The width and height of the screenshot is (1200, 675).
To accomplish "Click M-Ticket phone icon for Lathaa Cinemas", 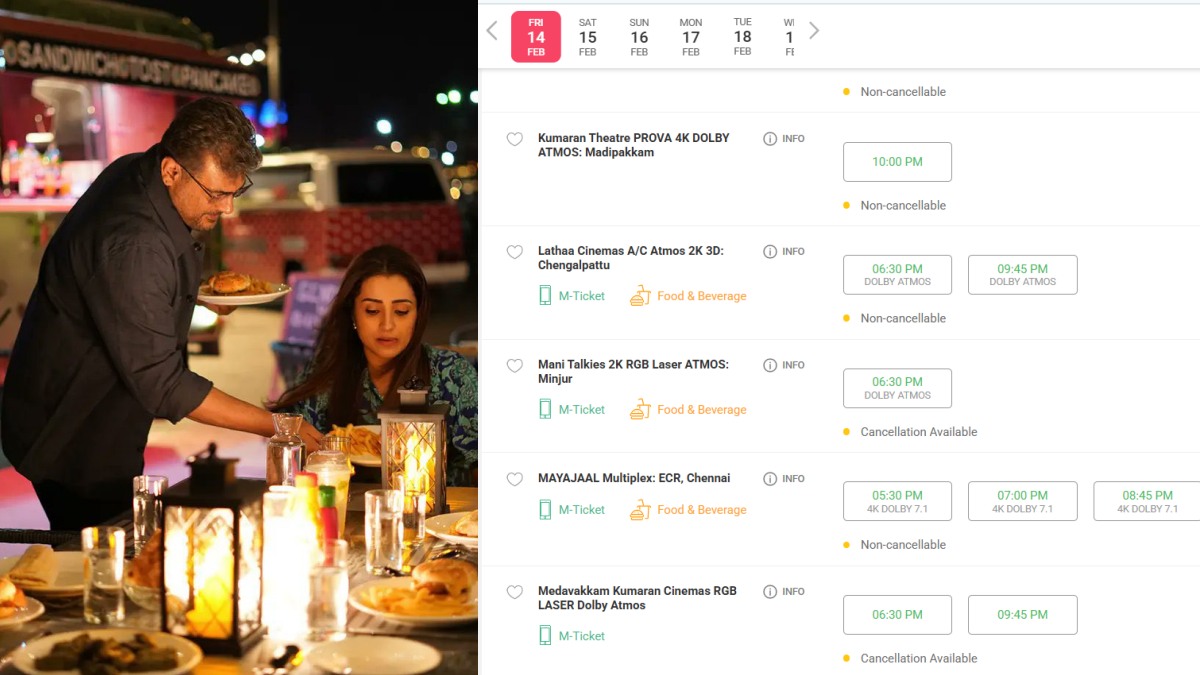I will (x=545, y=296).
